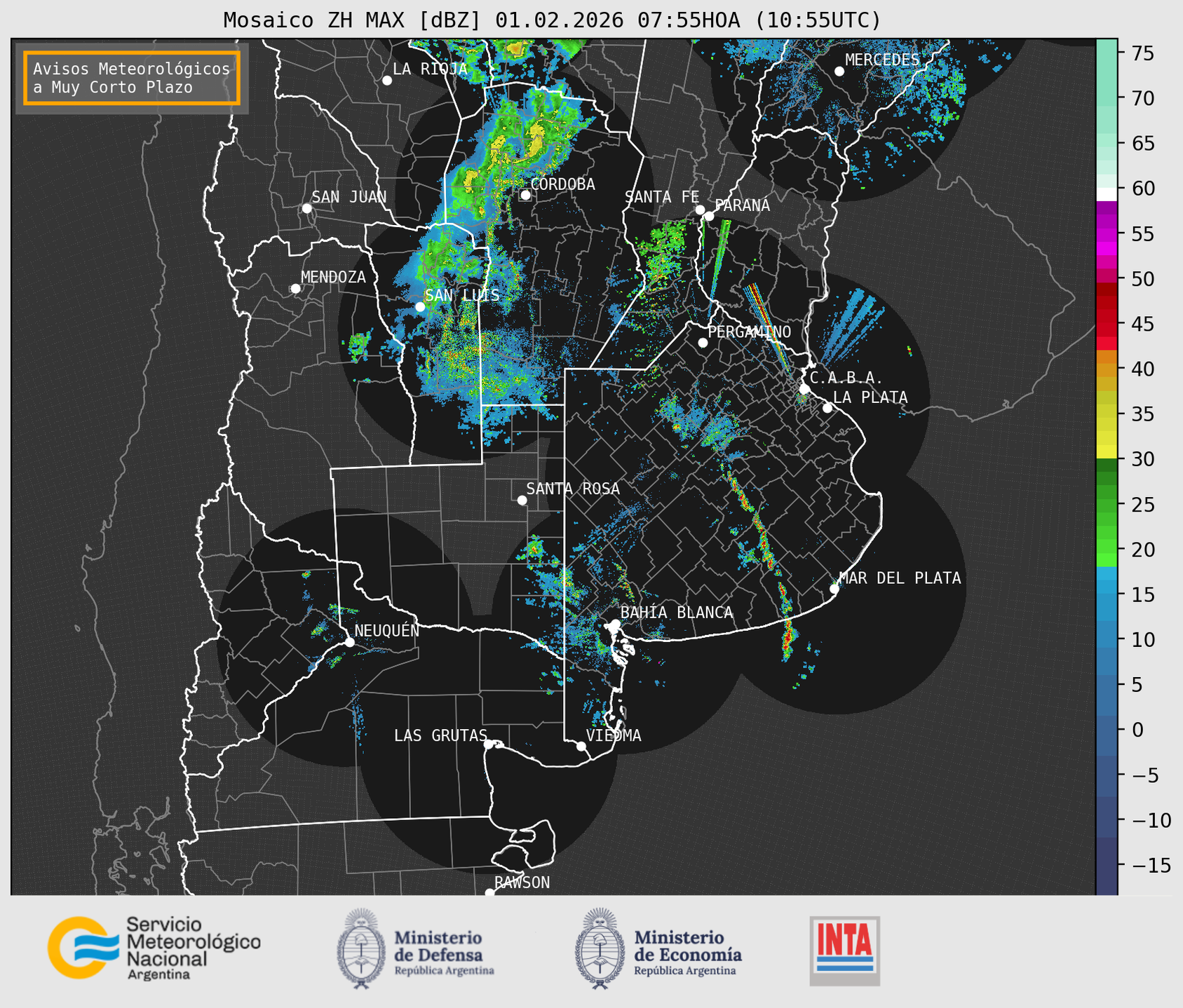Click the magenta 55 dBZ color band
1183x1008 pixels.
(x=1107, y=234)
